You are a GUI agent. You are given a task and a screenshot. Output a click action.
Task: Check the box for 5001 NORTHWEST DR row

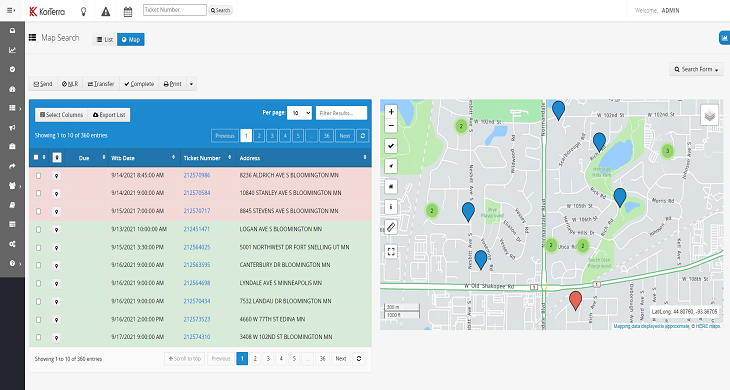click(x=39, y=248)
